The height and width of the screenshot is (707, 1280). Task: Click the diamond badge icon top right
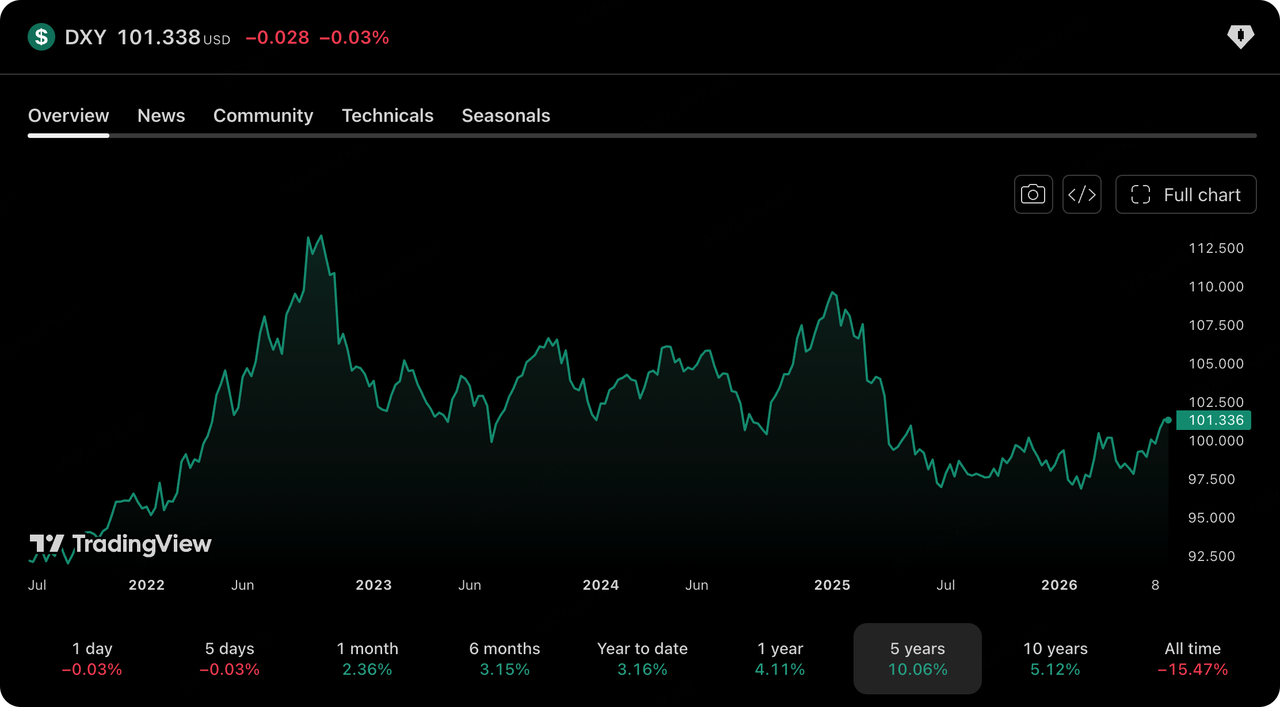(x=1240, y=38)
